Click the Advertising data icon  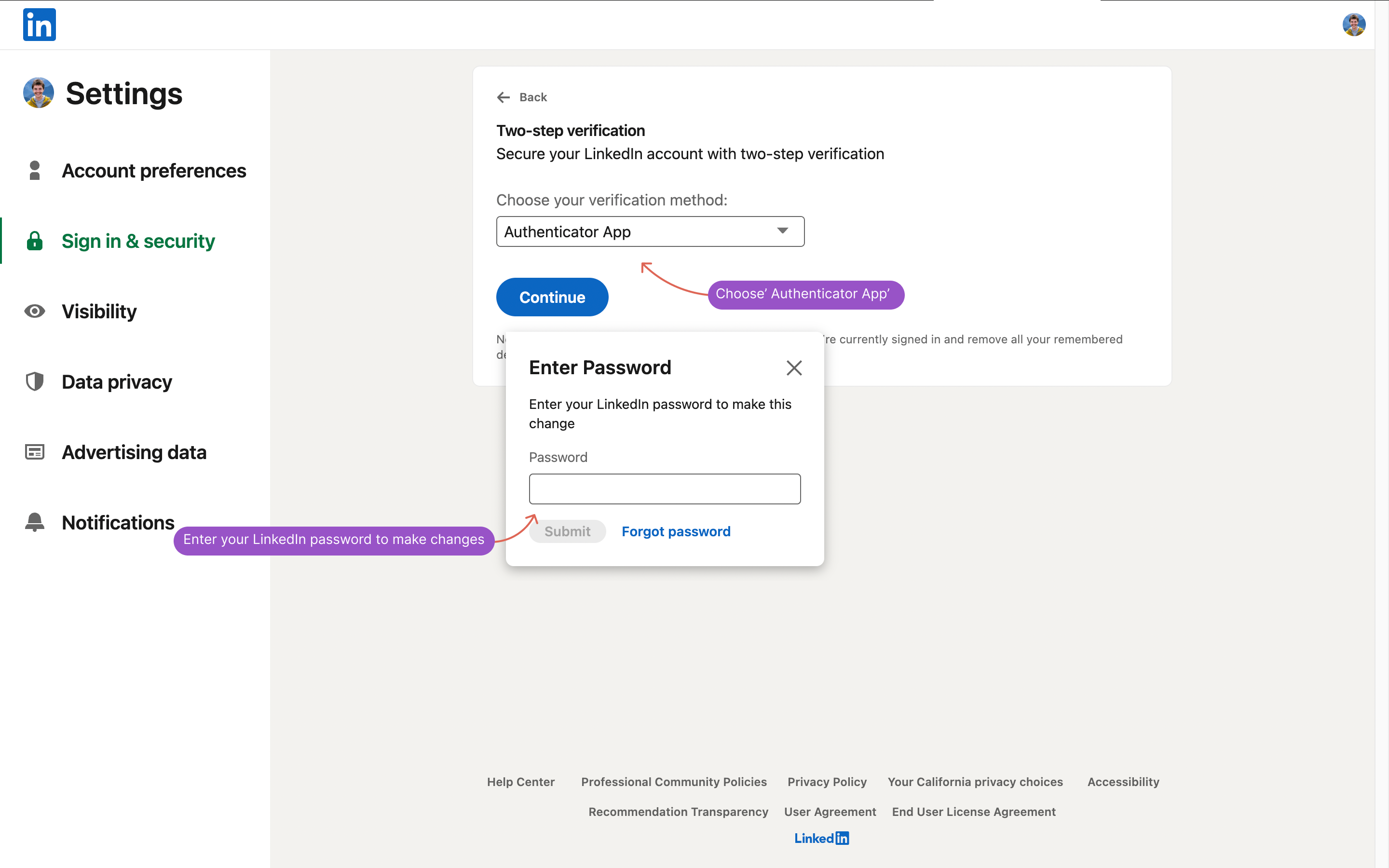(x=34, y=452)
